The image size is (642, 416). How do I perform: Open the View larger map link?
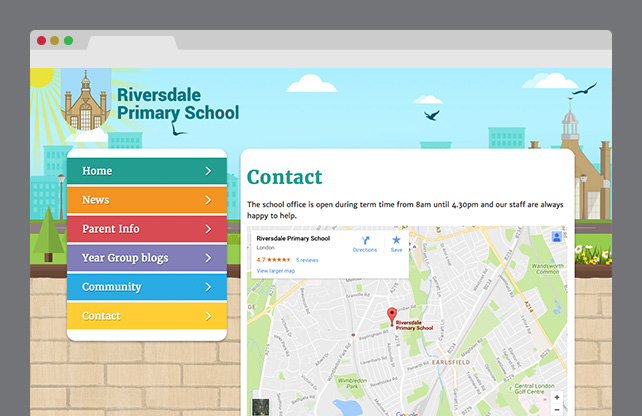(275, 270)
